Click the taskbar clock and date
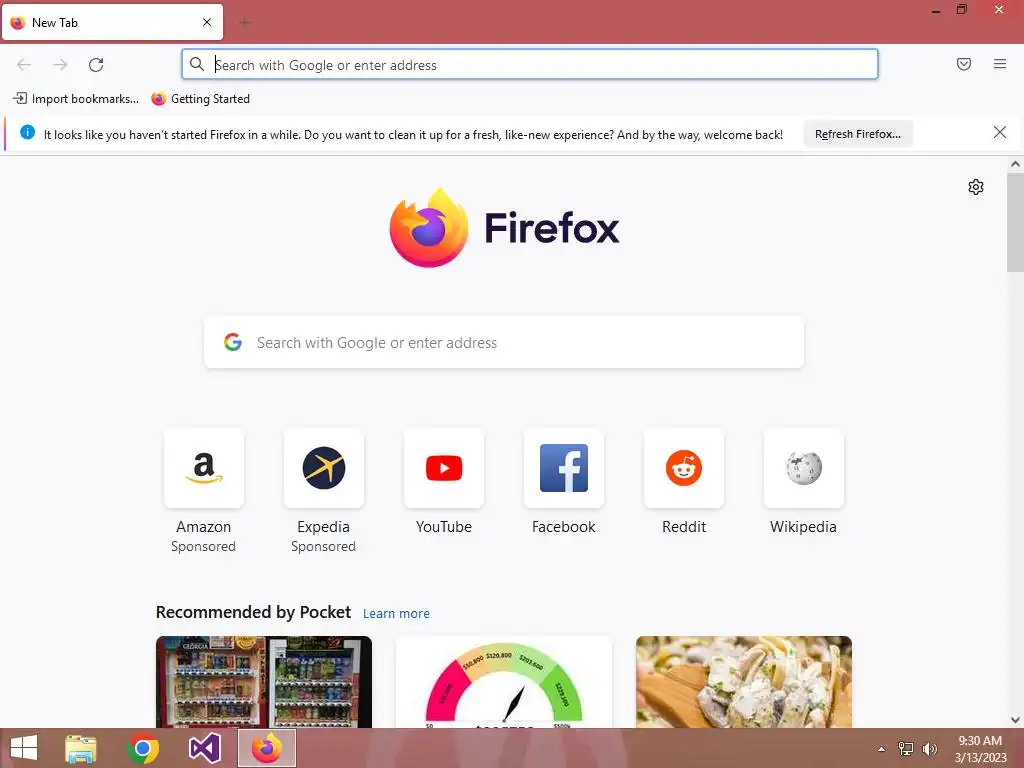1024x768 pixels. pyautogui.click(x=980, y=749)
